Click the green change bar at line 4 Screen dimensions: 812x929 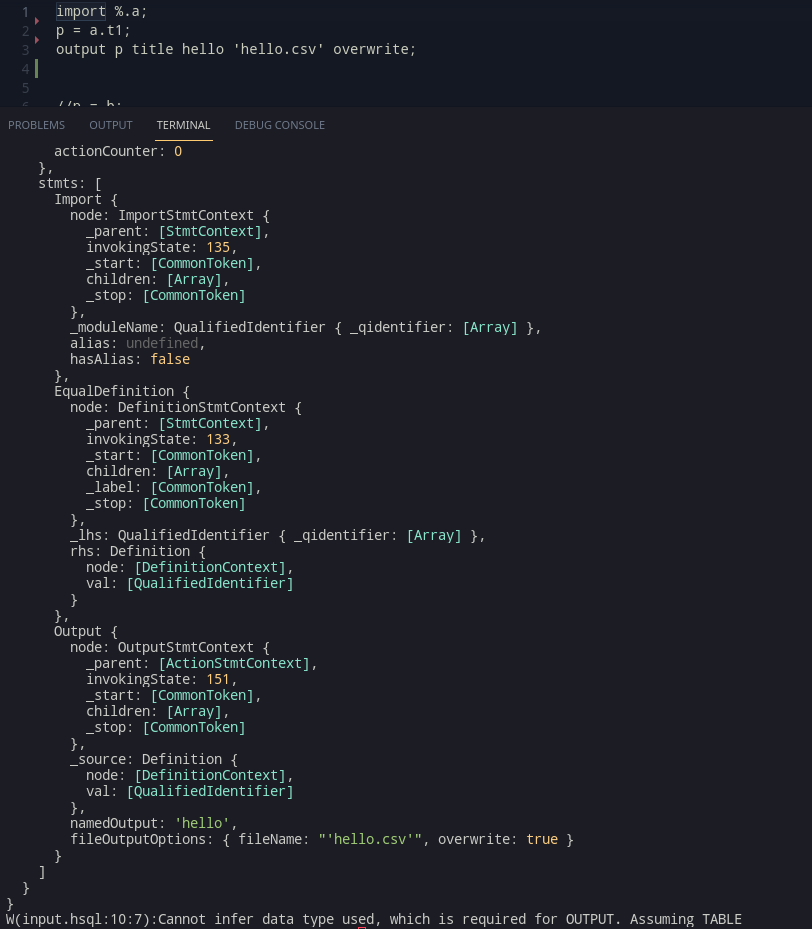click(37, 69)
